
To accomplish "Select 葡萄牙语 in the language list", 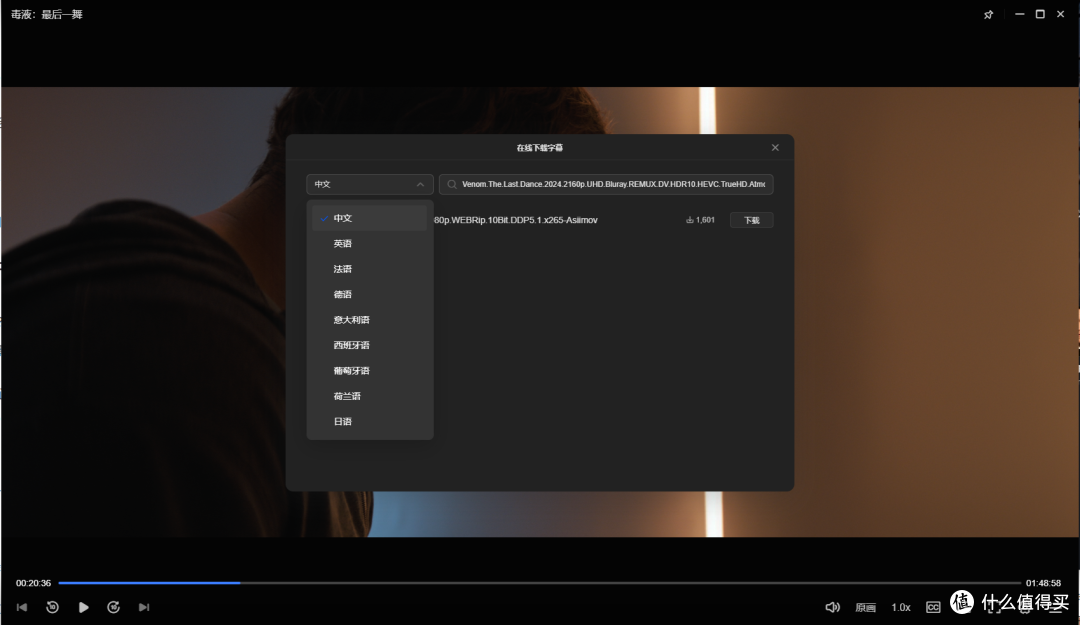I will coord(370,371).
